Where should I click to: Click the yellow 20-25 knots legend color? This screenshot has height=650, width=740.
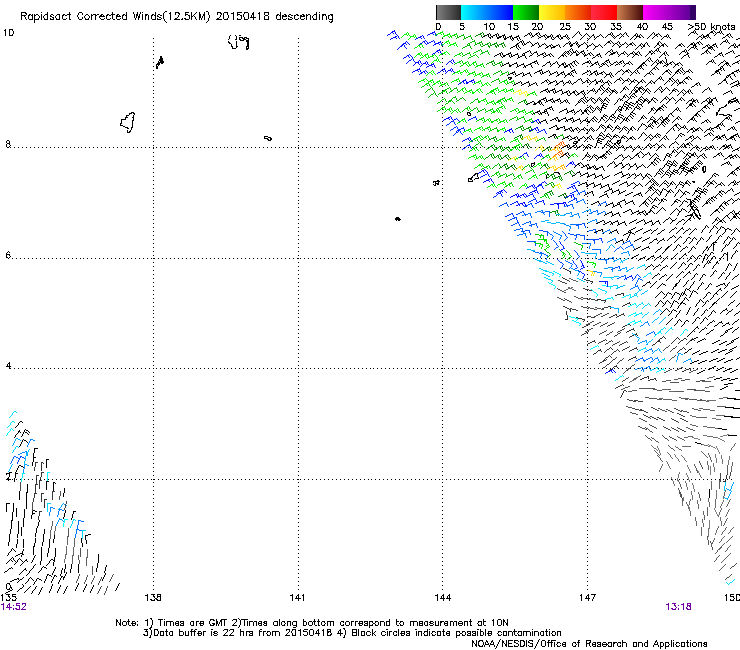(552, 12)
